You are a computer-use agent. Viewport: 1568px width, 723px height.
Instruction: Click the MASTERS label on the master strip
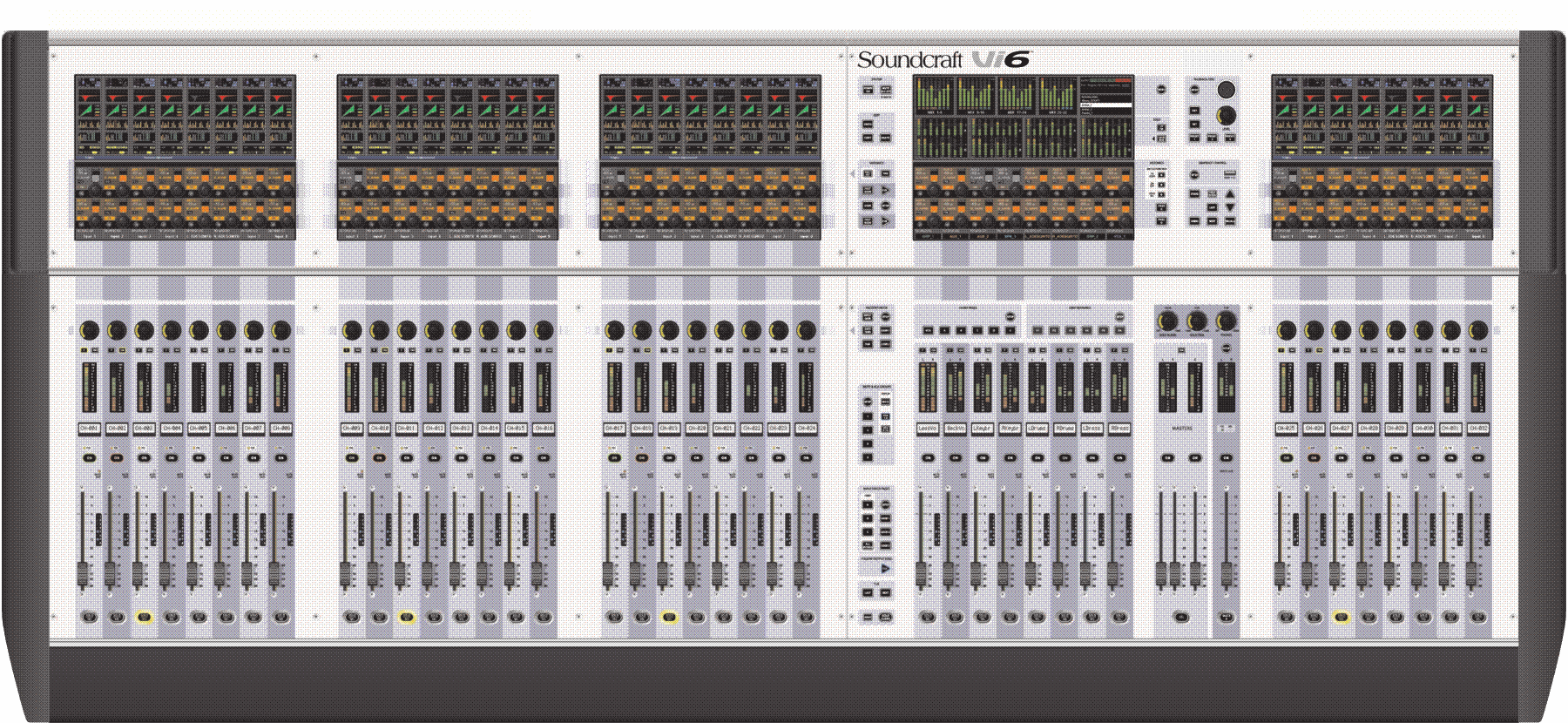(1181, 429)
